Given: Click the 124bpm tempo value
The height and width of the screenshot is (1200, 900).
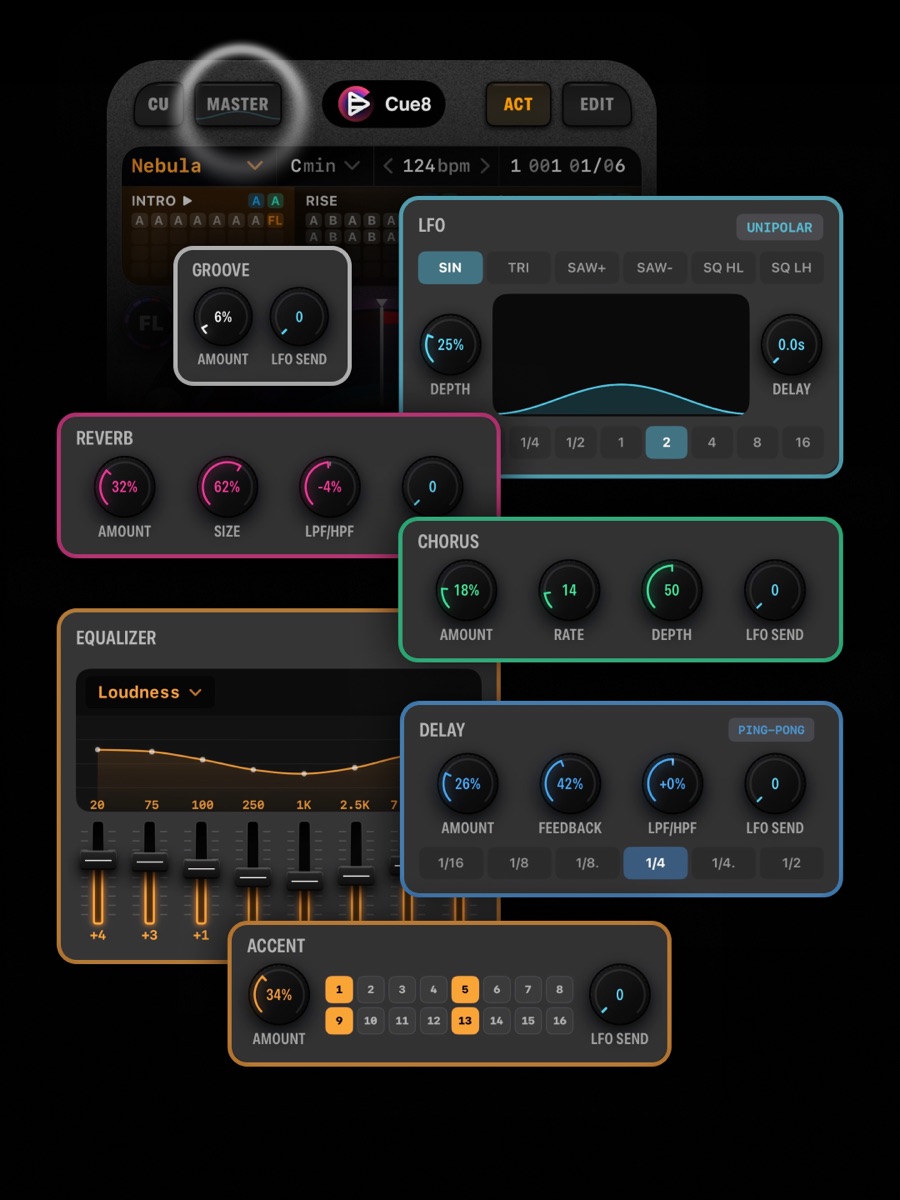Looking at the screenshot, I should (436, 166).
